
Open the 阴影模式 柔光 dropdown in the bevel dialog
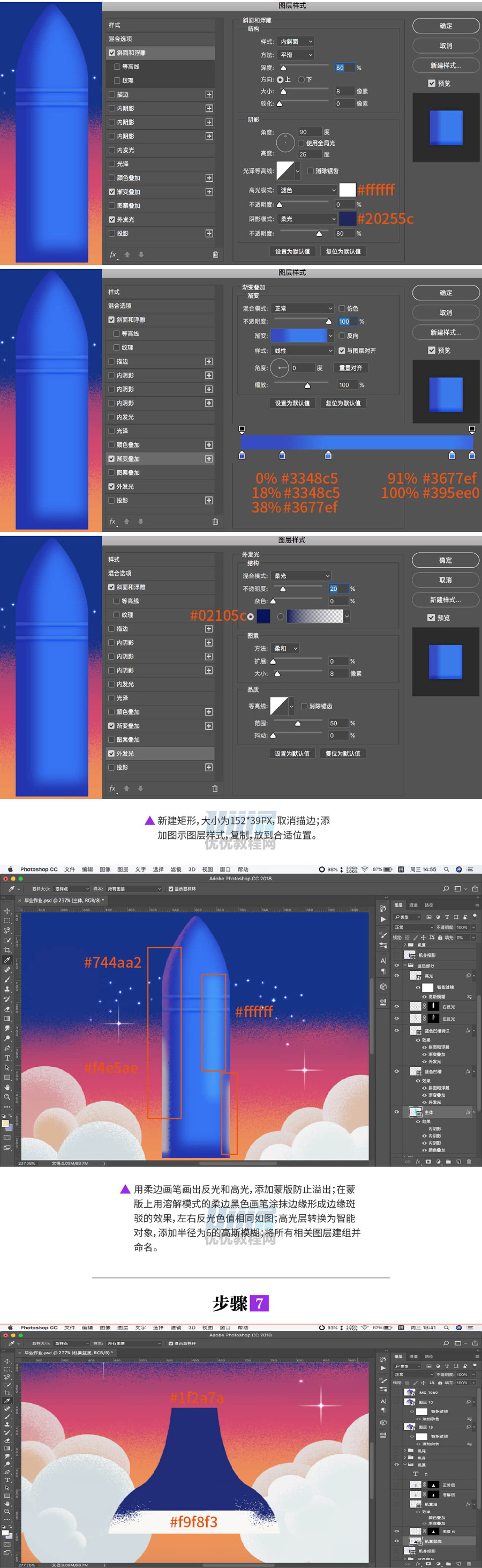tap(307, 219)
